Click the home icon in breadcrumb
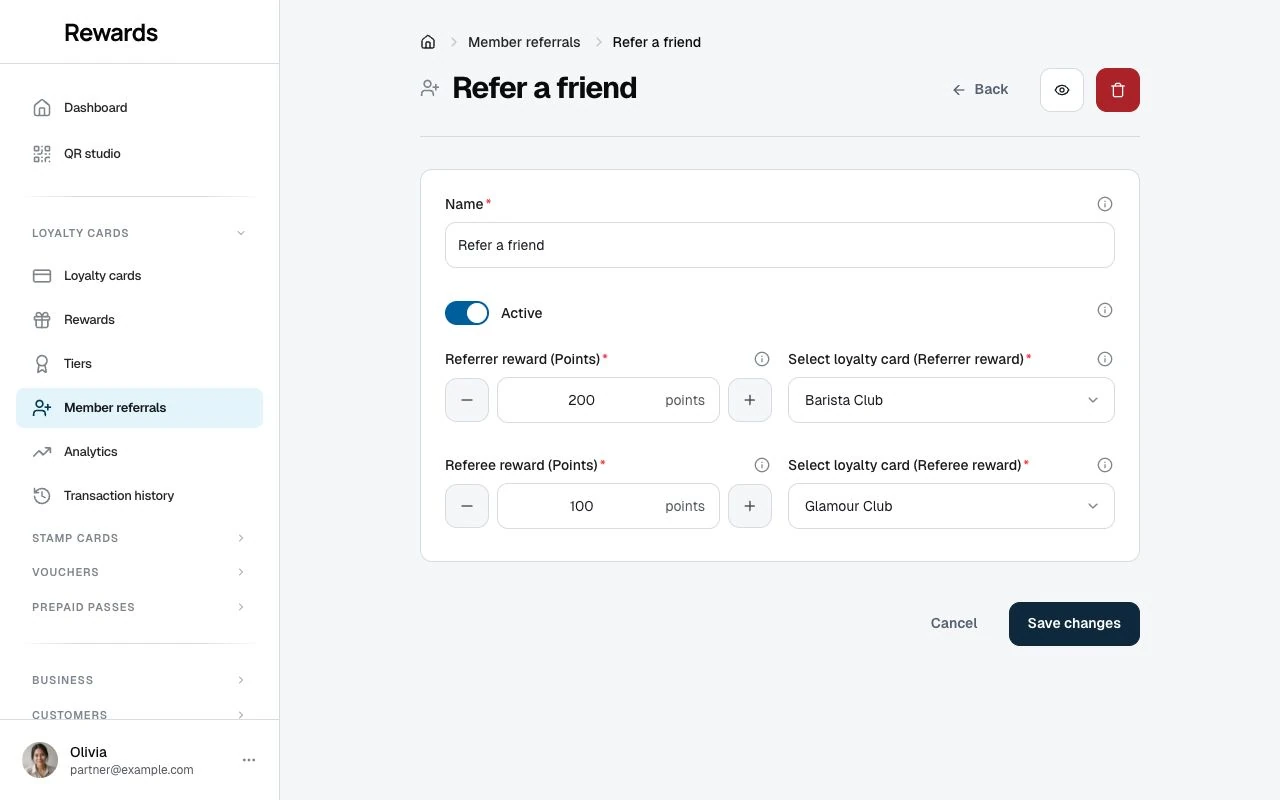The image size is (1280, 800). [x=428, y=42]
